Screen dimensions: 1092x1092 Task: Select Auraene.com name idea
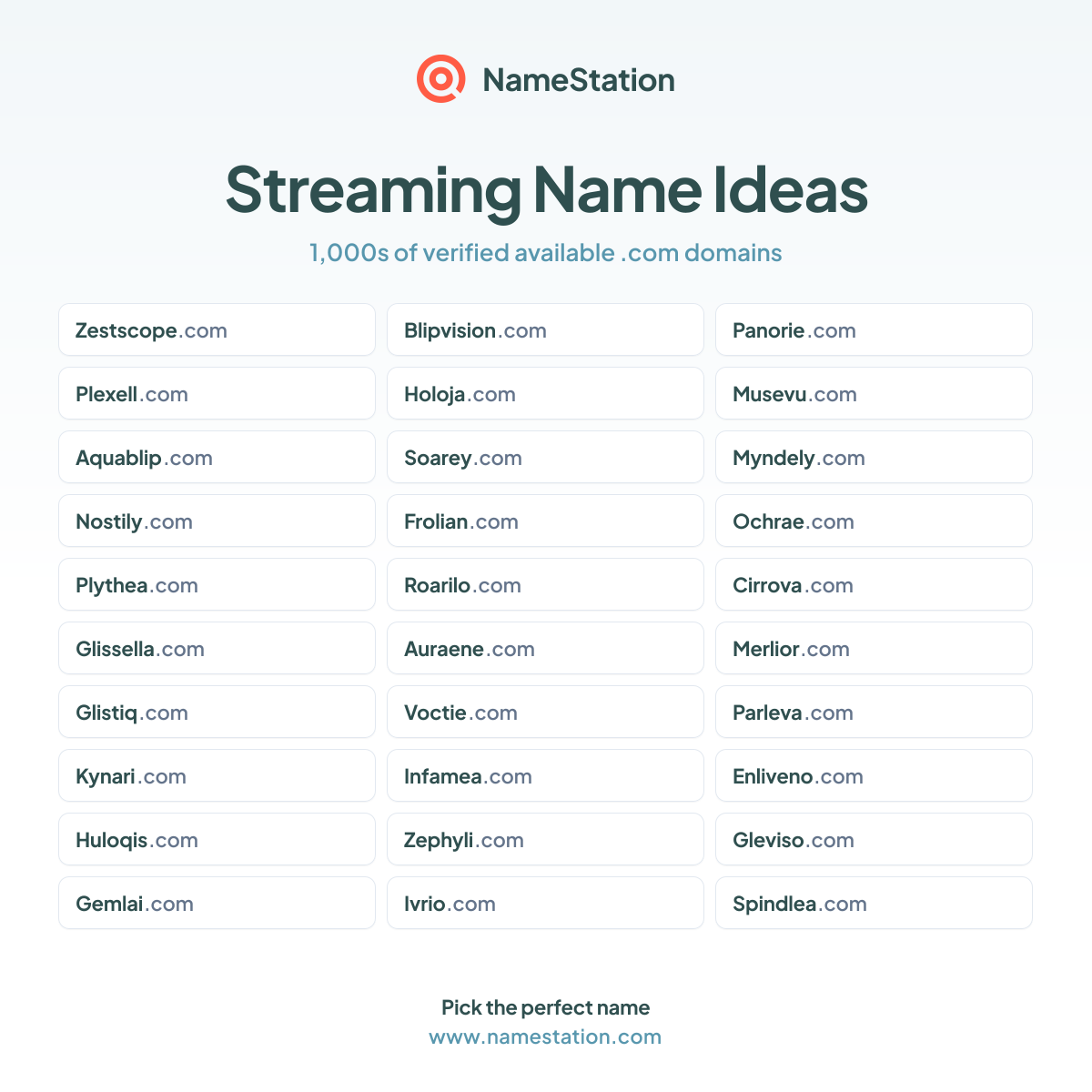pyautogui.click(x=545, y=648)
